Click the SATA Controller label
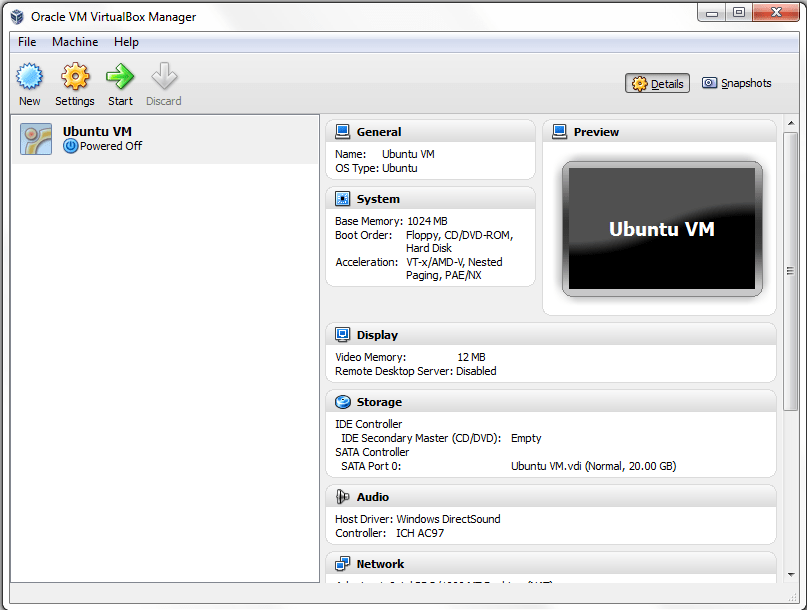Image resolution: width=807 pixels, height=610 pixels. pyautogui.click(x=372, y=452)
